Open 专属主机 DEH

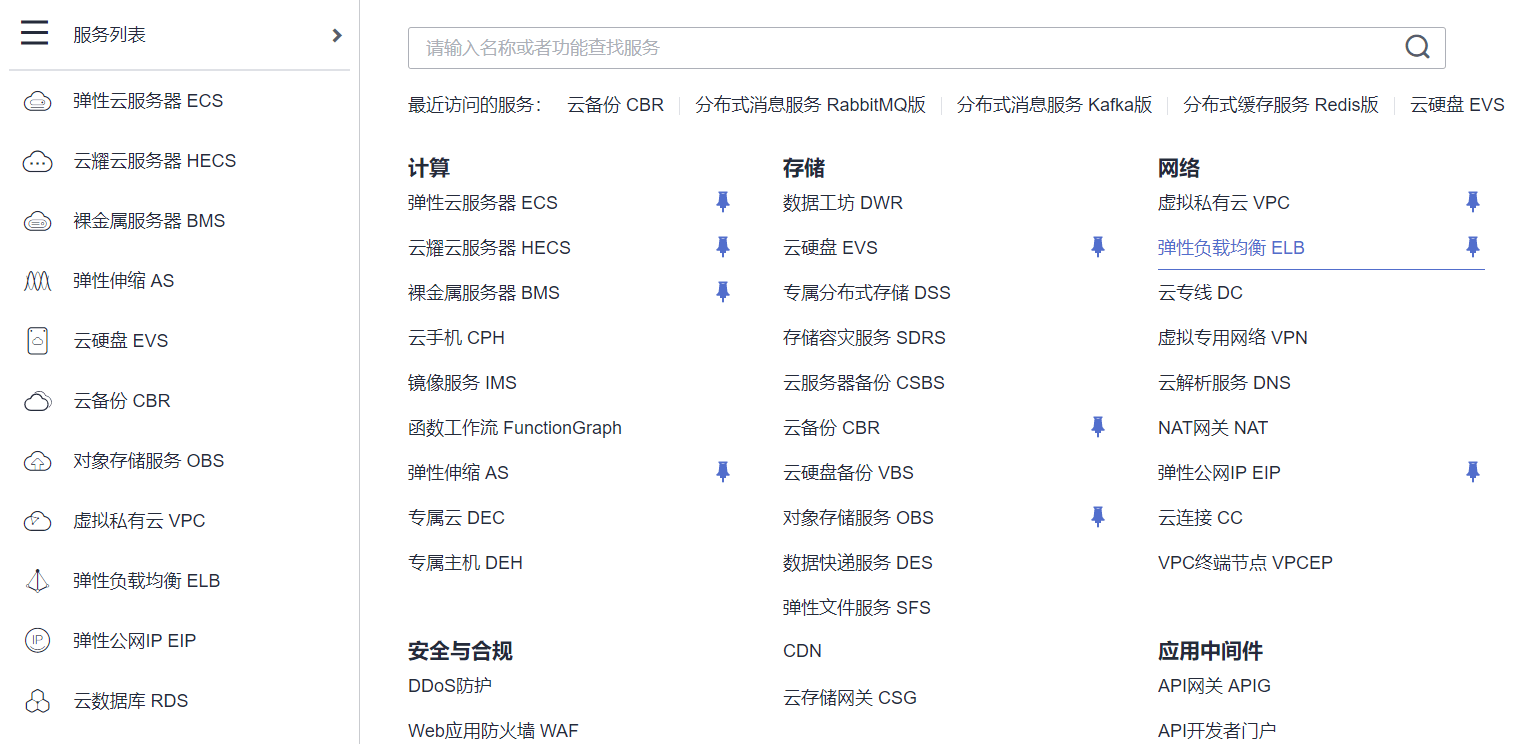point(465,563)
